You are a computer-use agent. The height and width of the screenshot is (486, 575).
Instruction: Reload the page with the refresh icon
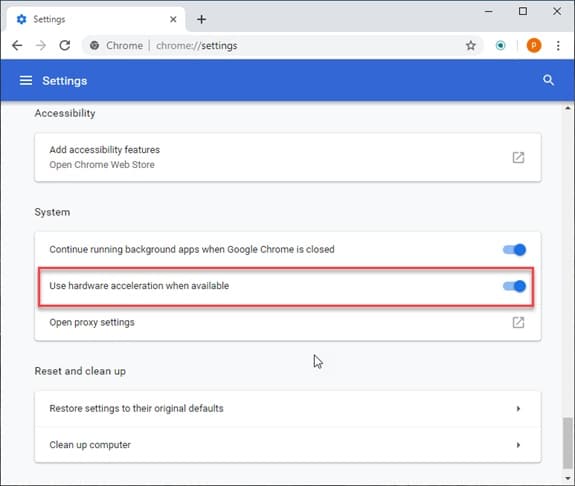[x=65, y=45]
